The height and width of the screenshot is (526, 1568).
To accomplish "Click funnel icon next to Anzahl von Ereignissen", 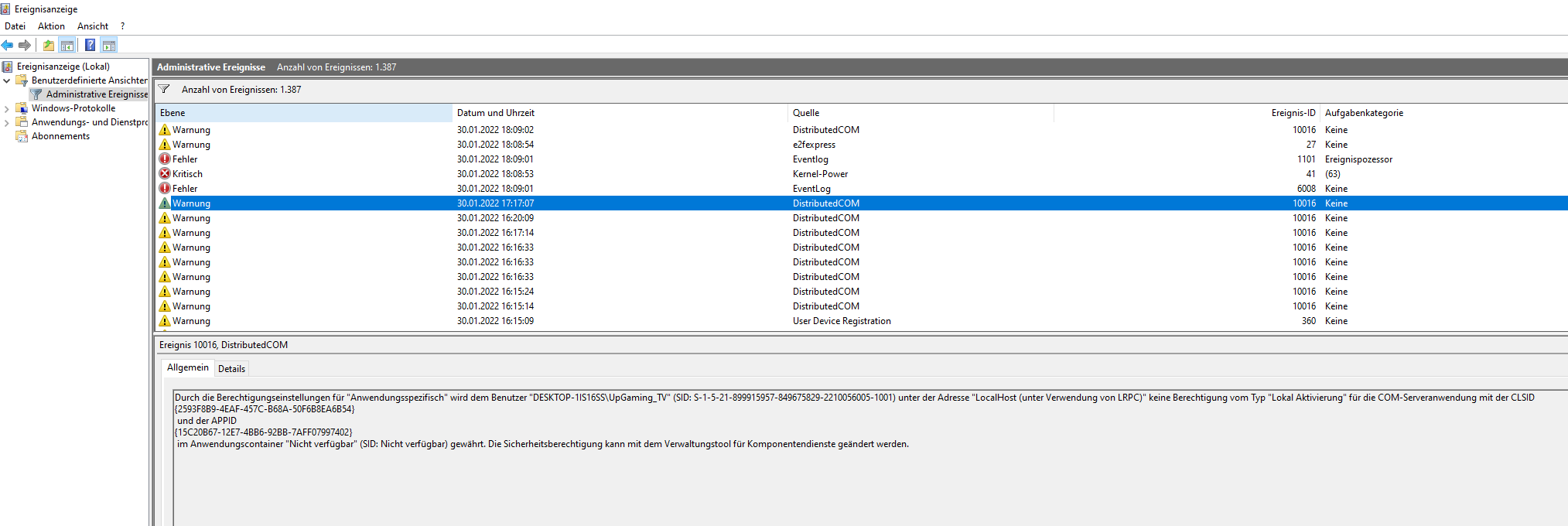I will coord(164,90).
